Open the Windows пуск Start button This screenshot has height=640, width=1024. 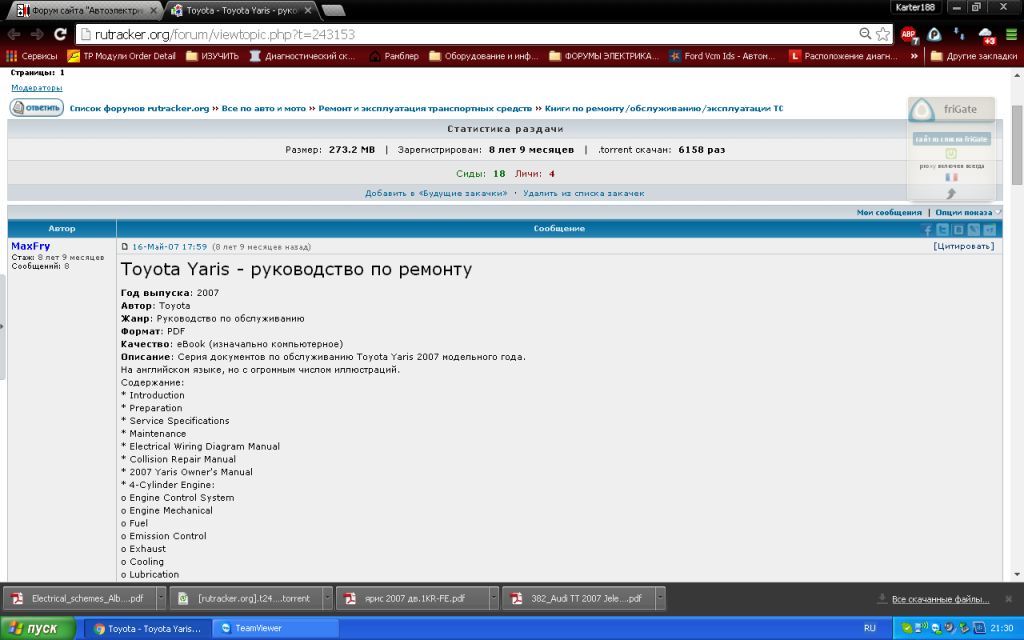click(x=38, y=628)
